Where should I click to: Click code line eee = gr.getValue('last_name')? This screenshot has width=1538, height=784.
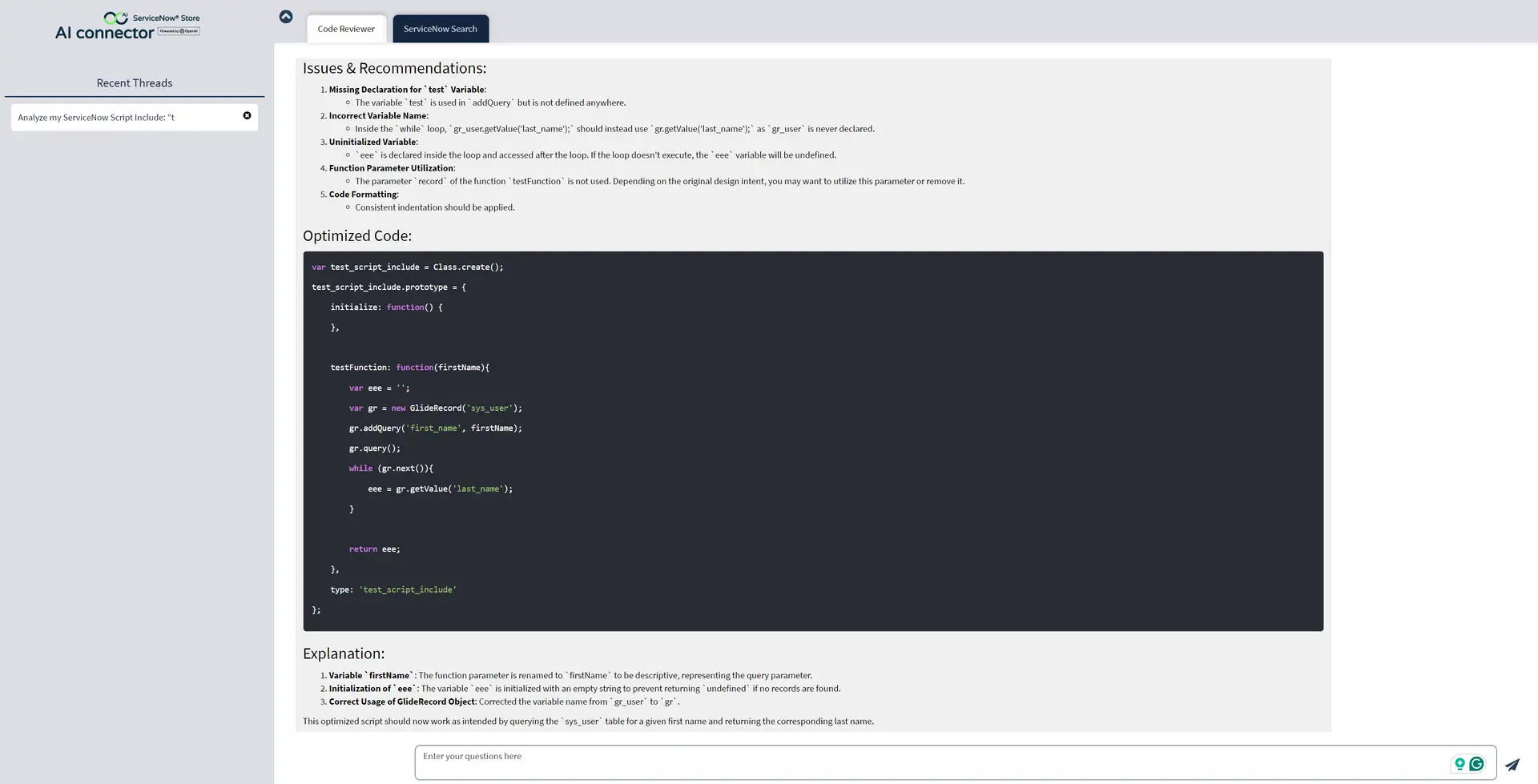[440, 488]
